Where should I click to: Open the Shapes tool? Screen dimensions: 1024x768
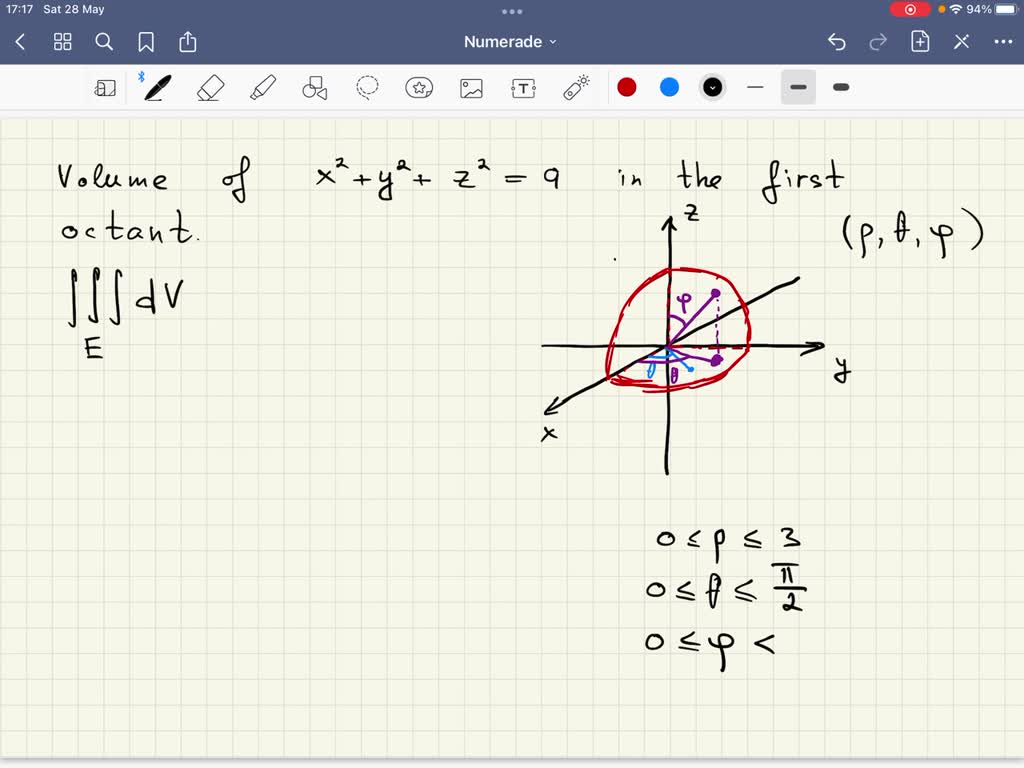[x=314, y=87]
